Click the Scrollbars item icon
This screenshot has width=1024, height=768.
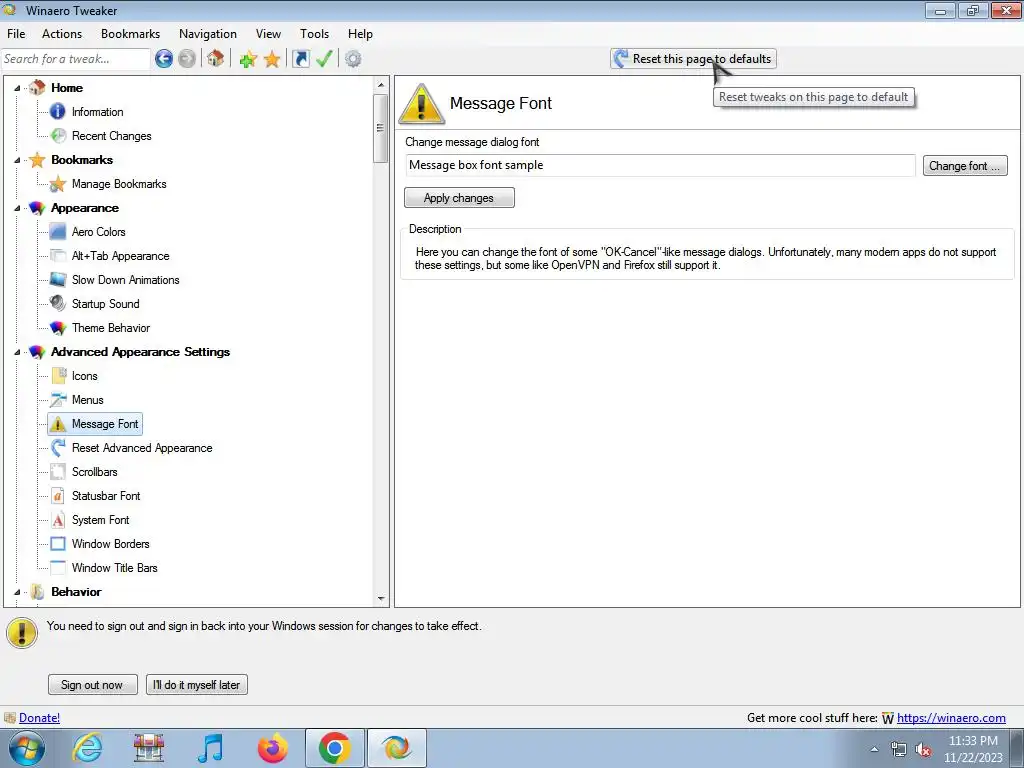(x=58, y=472)
